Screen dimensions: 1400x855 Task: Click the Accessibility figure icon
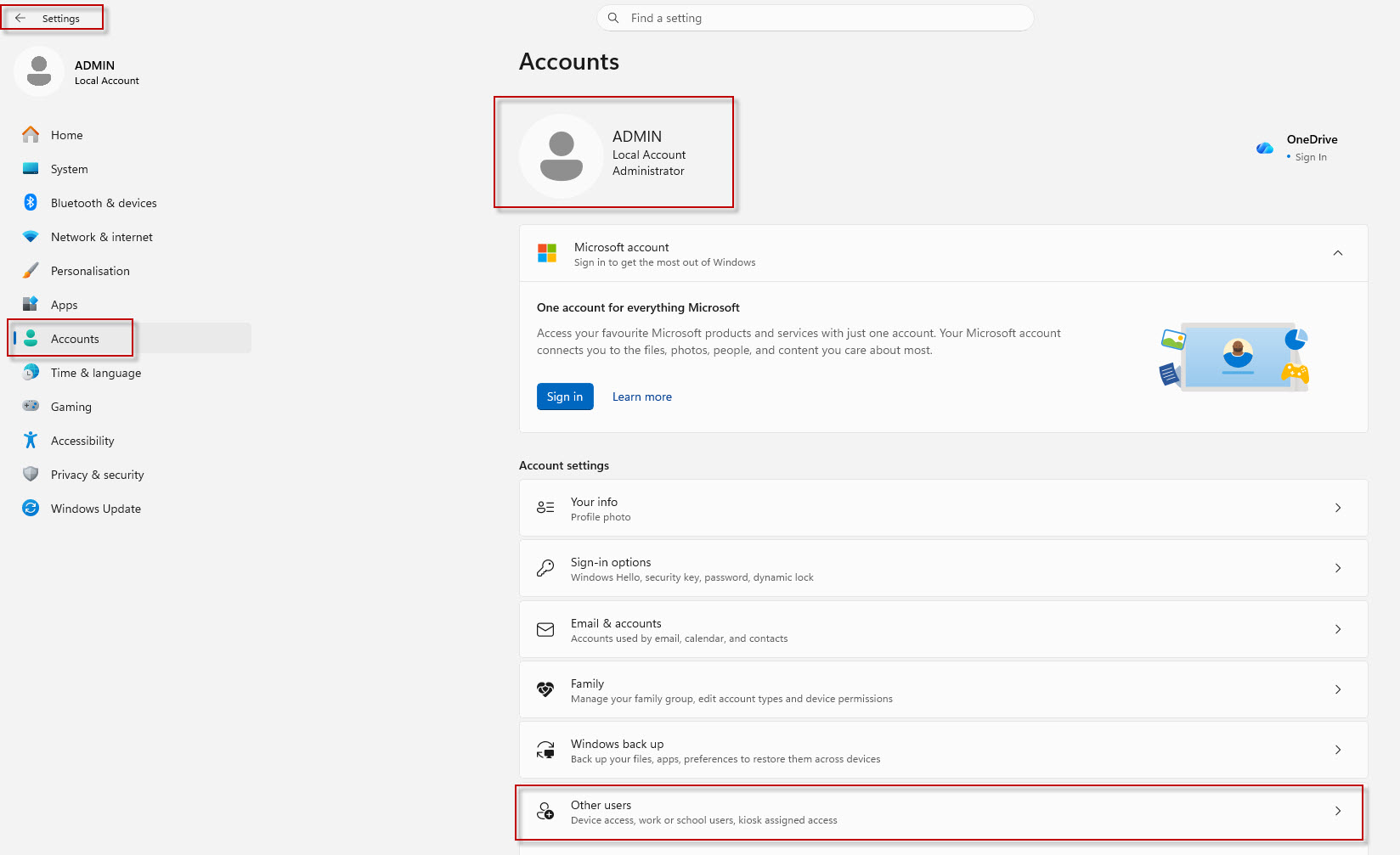31,440
